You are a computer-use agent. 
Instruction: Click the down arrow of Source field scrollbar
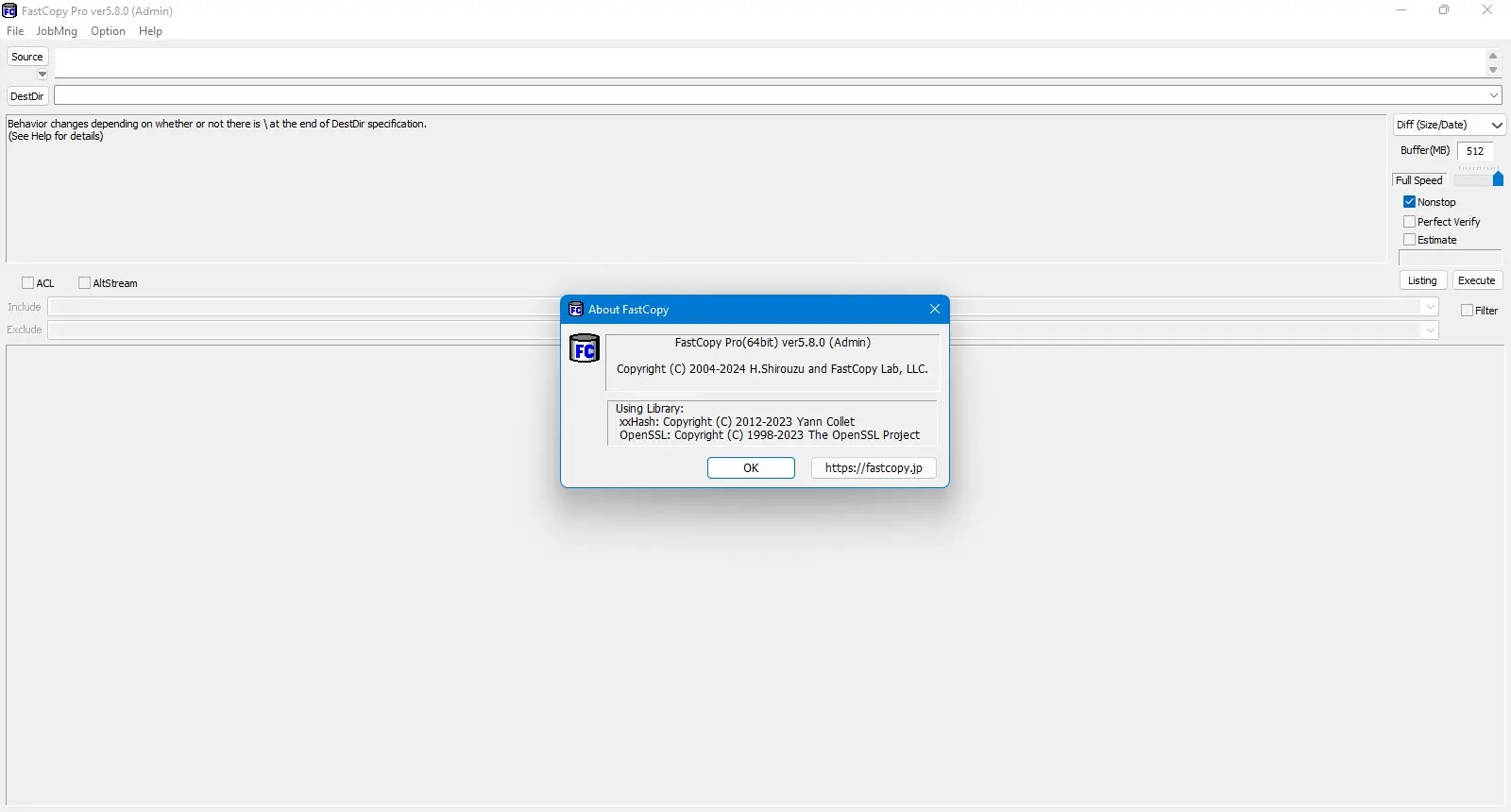[x=1493, y=70]
